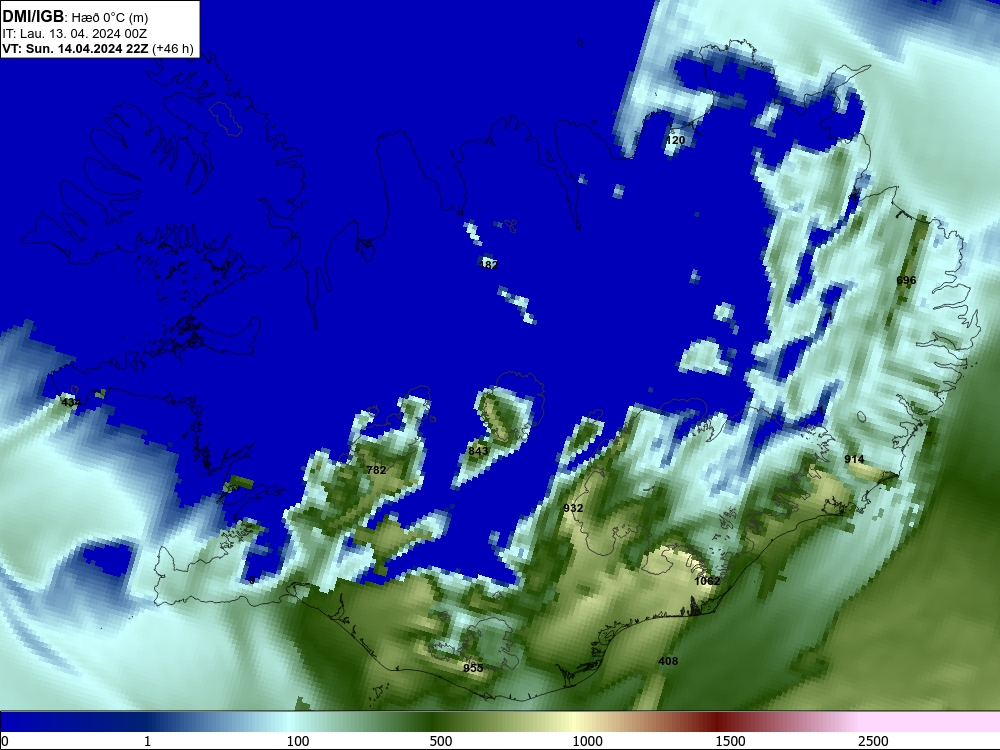
Task: Select the 955 label on the southern glacier
Action: (473, 668)
